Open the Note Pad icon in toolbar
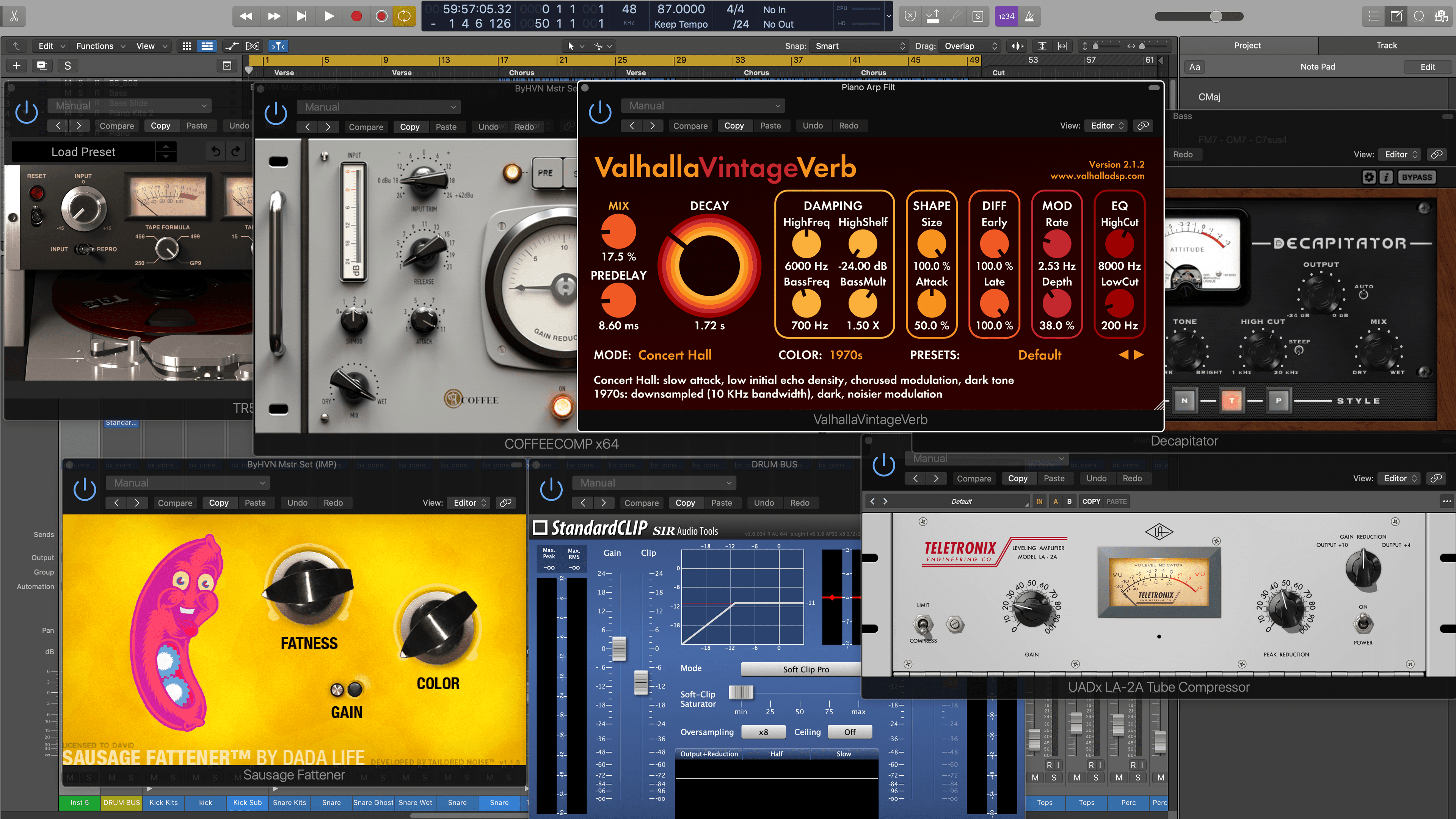 click(x=1396, y=16)
